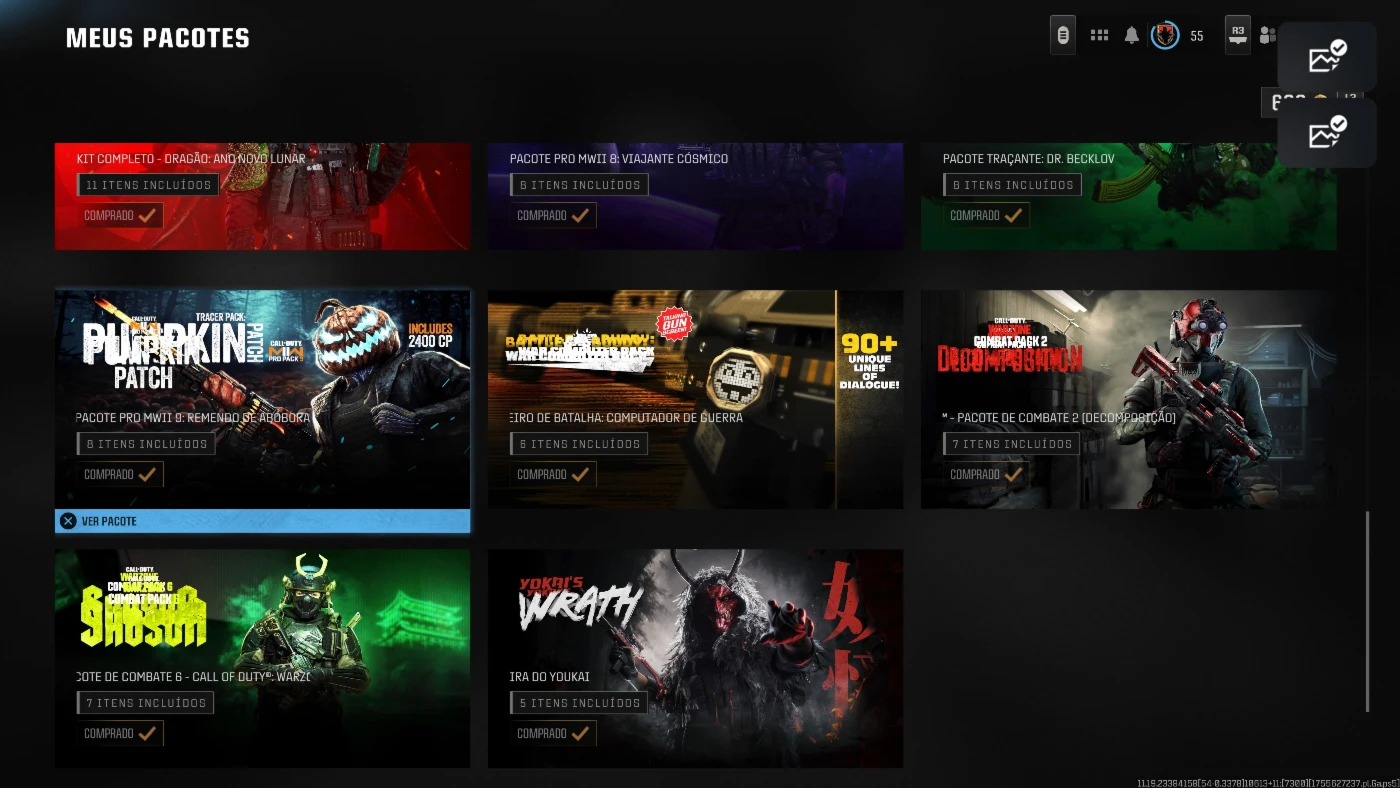1400x788 pixels.
Task: Click the player level 55
Action: [1197, 36]
